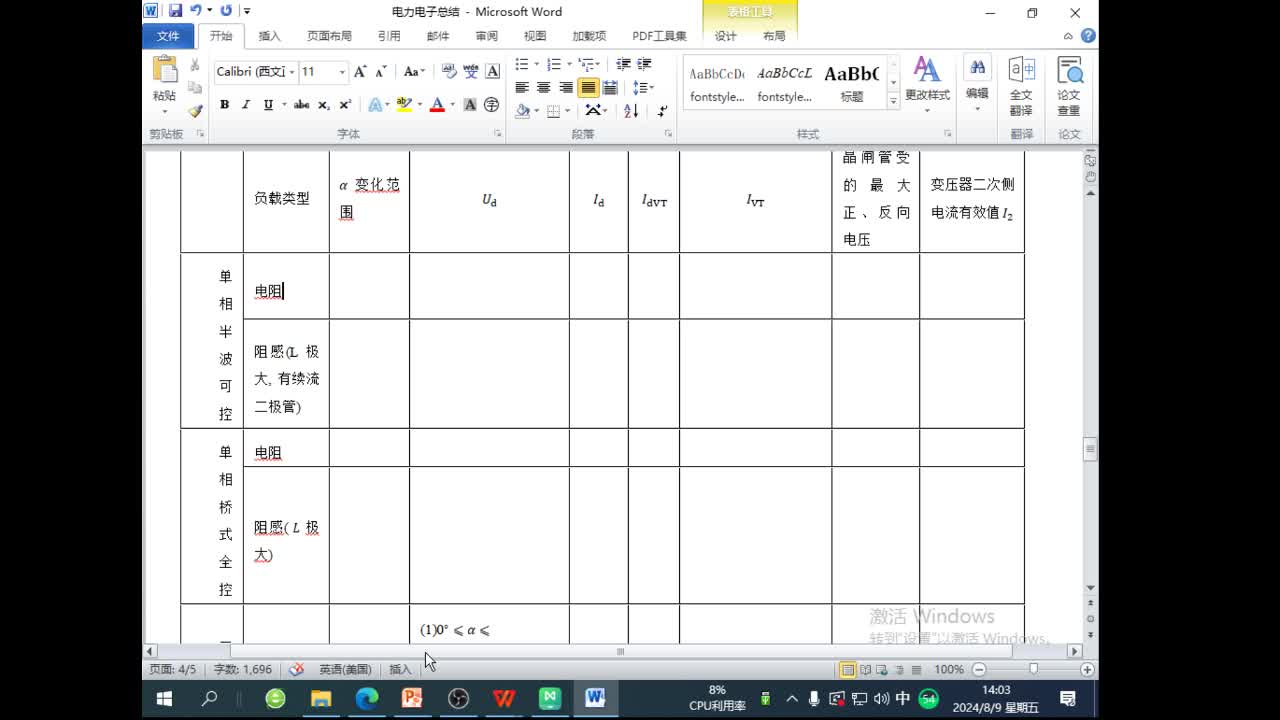Image resolution: width=1280 pixels, height=720 pixels.
Task: Center align the paragraph
Action: pos(544,88)
